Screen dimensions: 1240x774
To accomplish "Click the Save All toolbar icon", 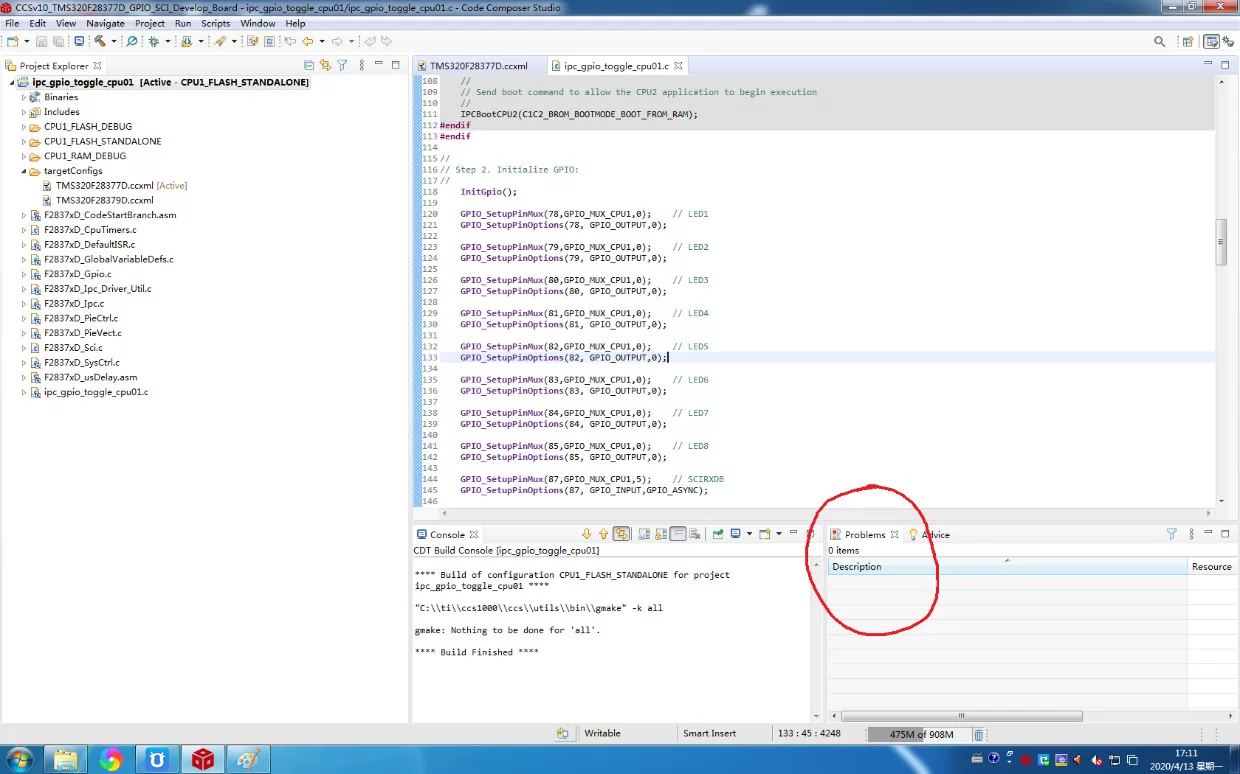I will 58,41.
